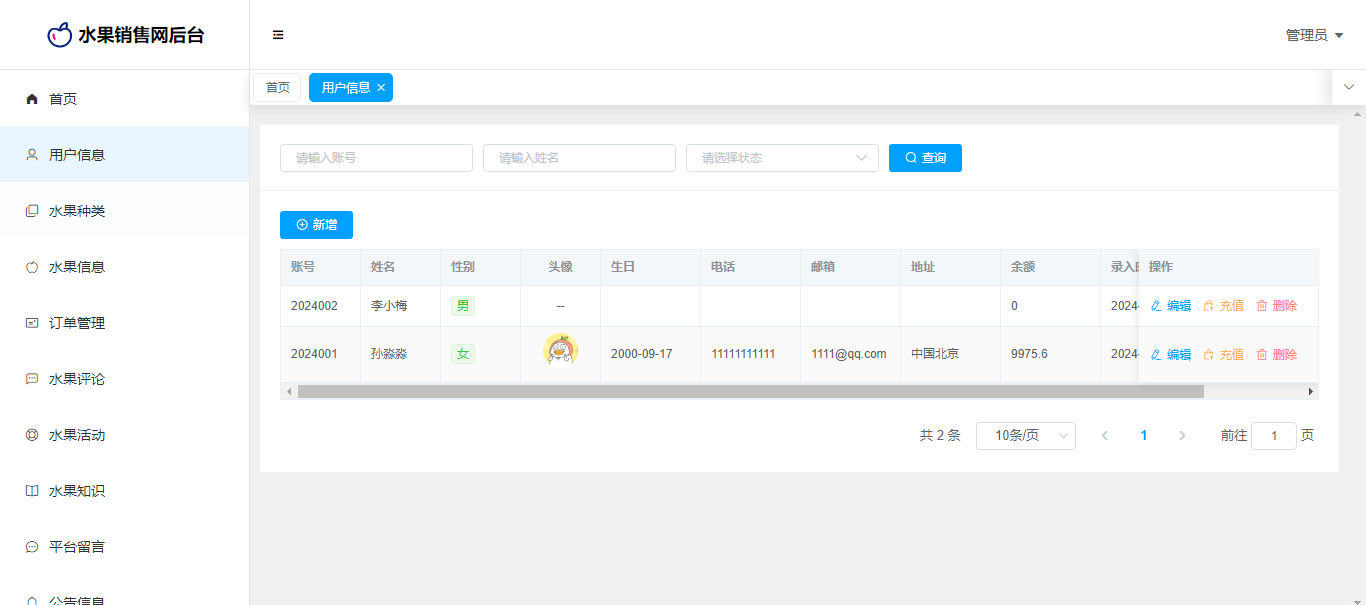Expand the tabs chevron menu at right

pos(1349,87)
